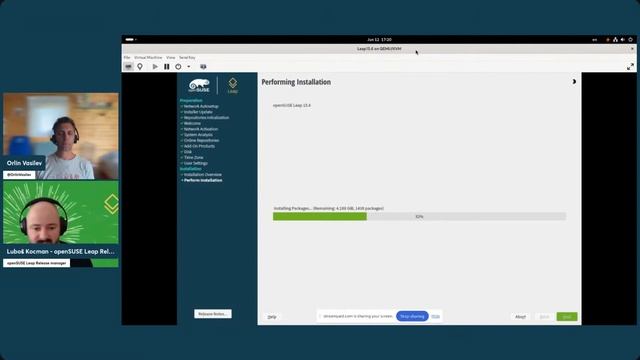Click the Time Zone step
The height and width of the screenshot is (360, 640).
point(193,158)
